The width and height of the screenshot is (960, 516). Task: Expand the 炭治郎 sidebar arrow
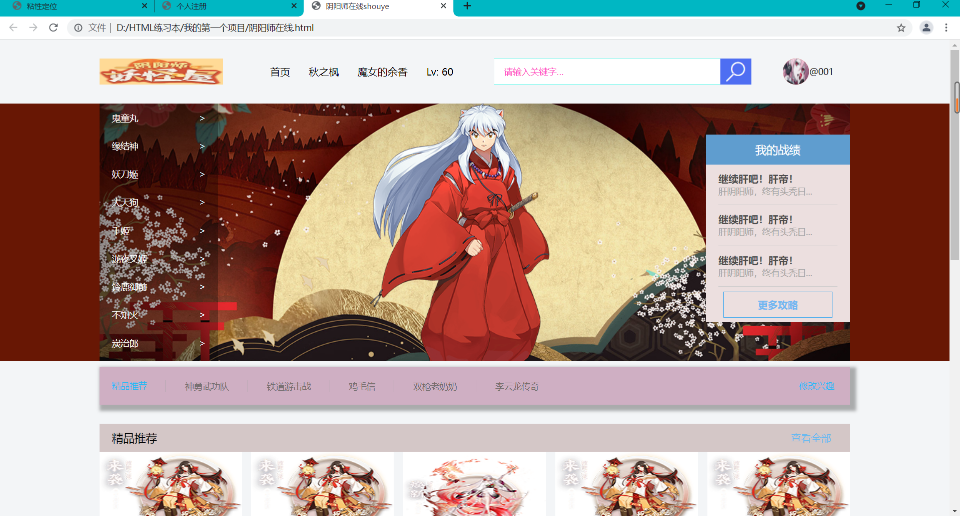click(202, 344)
